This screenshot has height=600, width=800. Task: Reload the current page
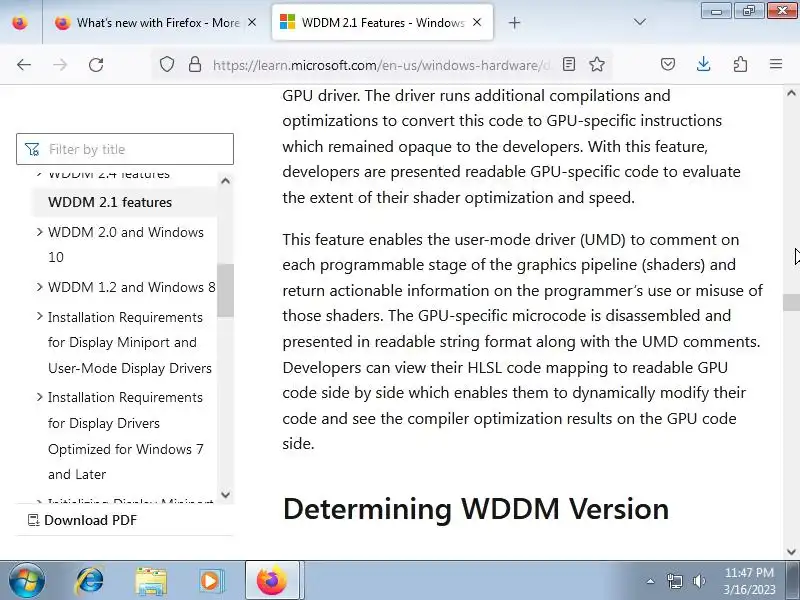96,65
